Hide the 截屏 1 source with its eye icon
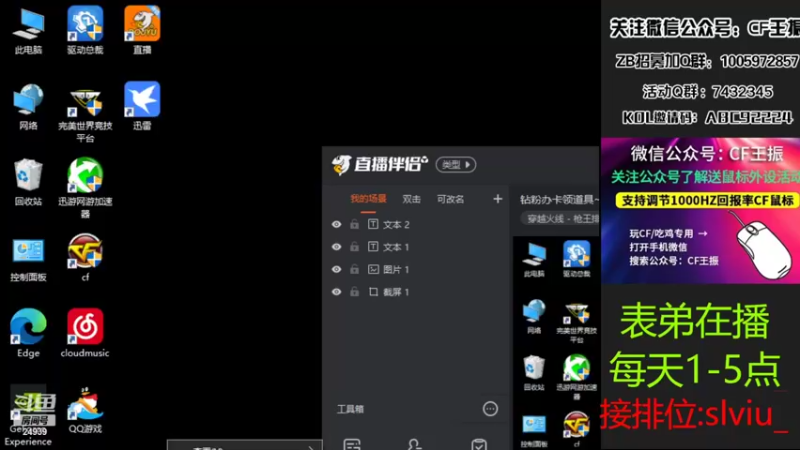Image resolution: width=800 pixels, height=450 pixels. pos(336,292)
